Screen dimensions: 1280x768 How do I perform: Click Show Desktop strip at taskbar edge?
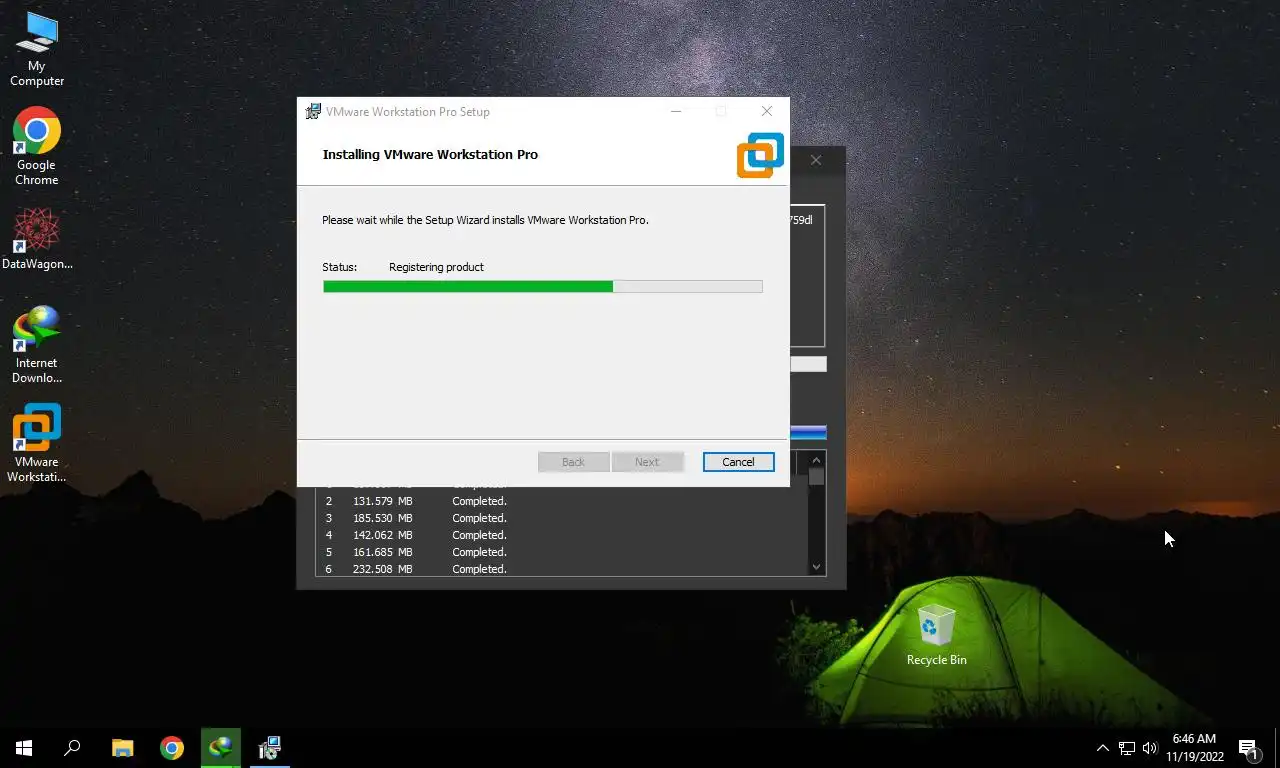(1277, 748)
